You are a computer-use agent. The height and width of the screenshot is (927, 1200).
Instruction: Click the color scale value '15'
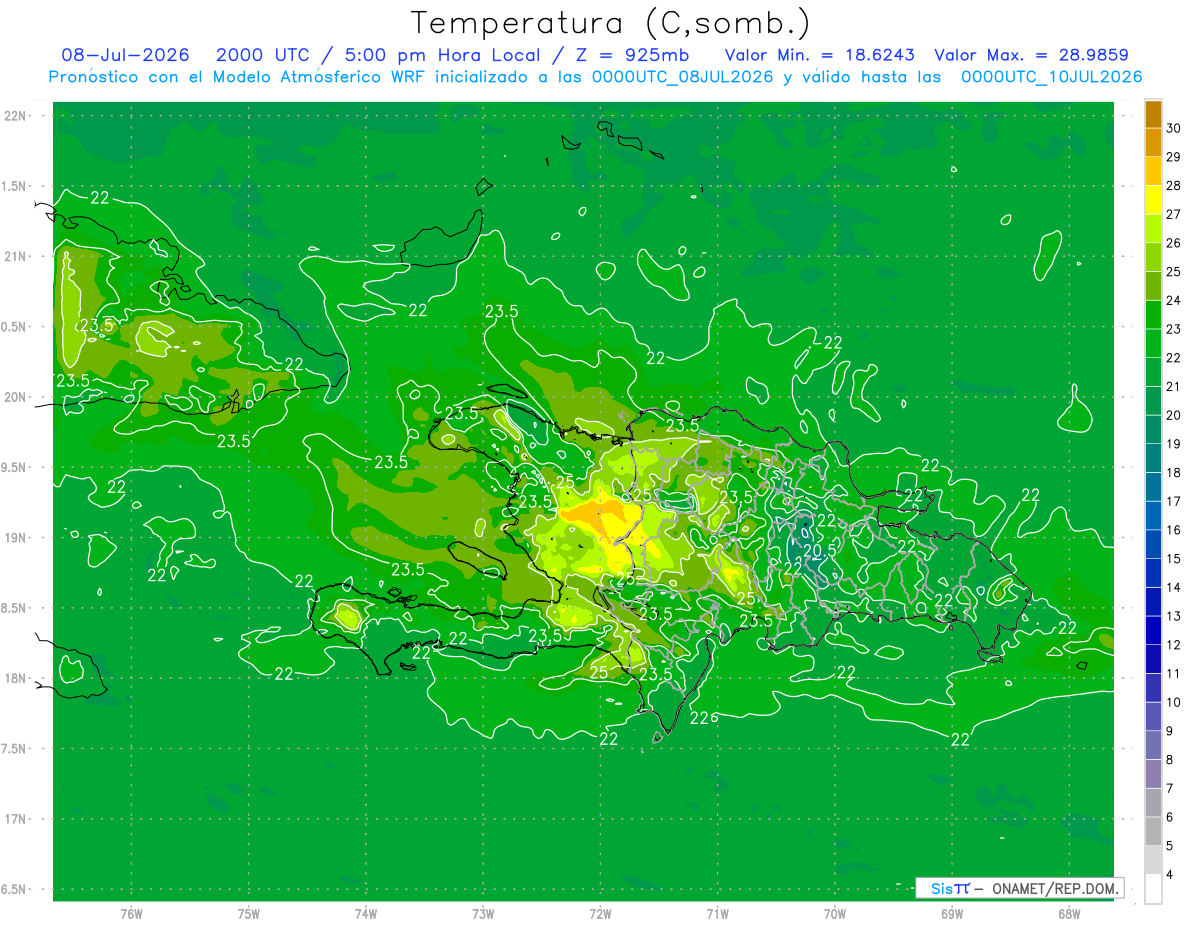(x=1174, y=558)
